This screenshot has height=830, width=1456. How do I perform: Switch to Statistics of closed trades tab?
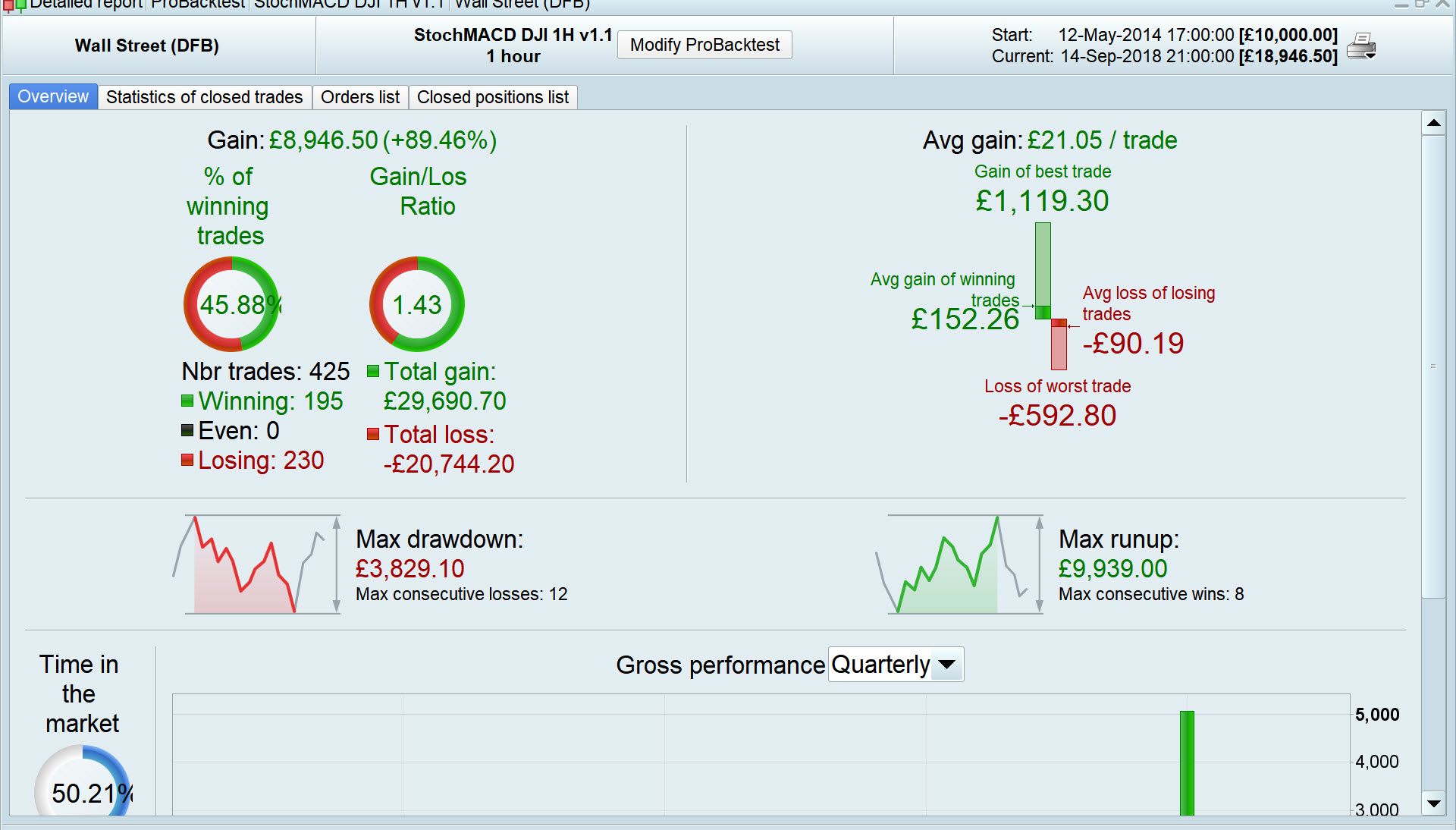[x=204, y=97]
